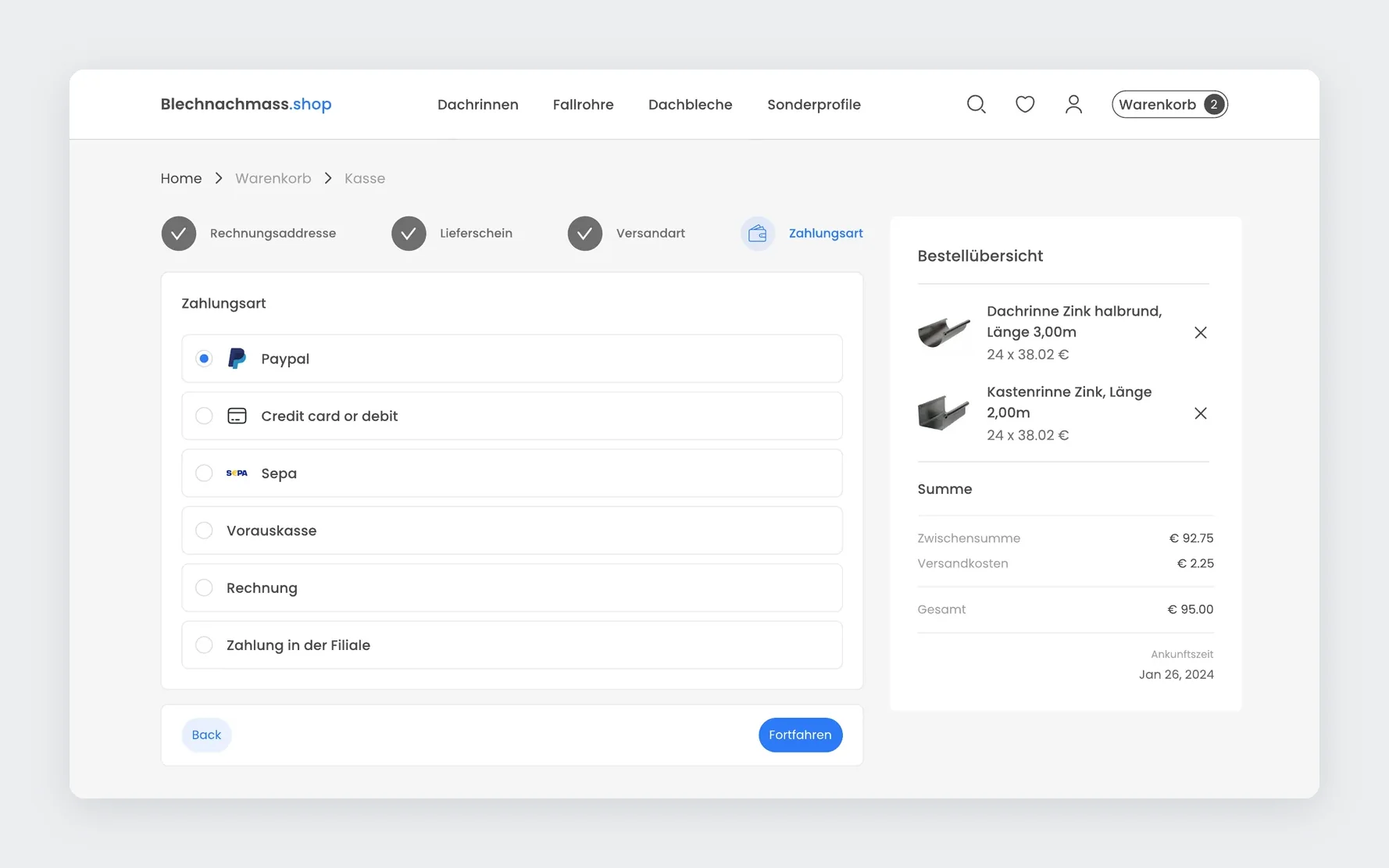Select the Sepa radio button
The width and height of the screenshot is (1389, 868).
click(204, 473)
